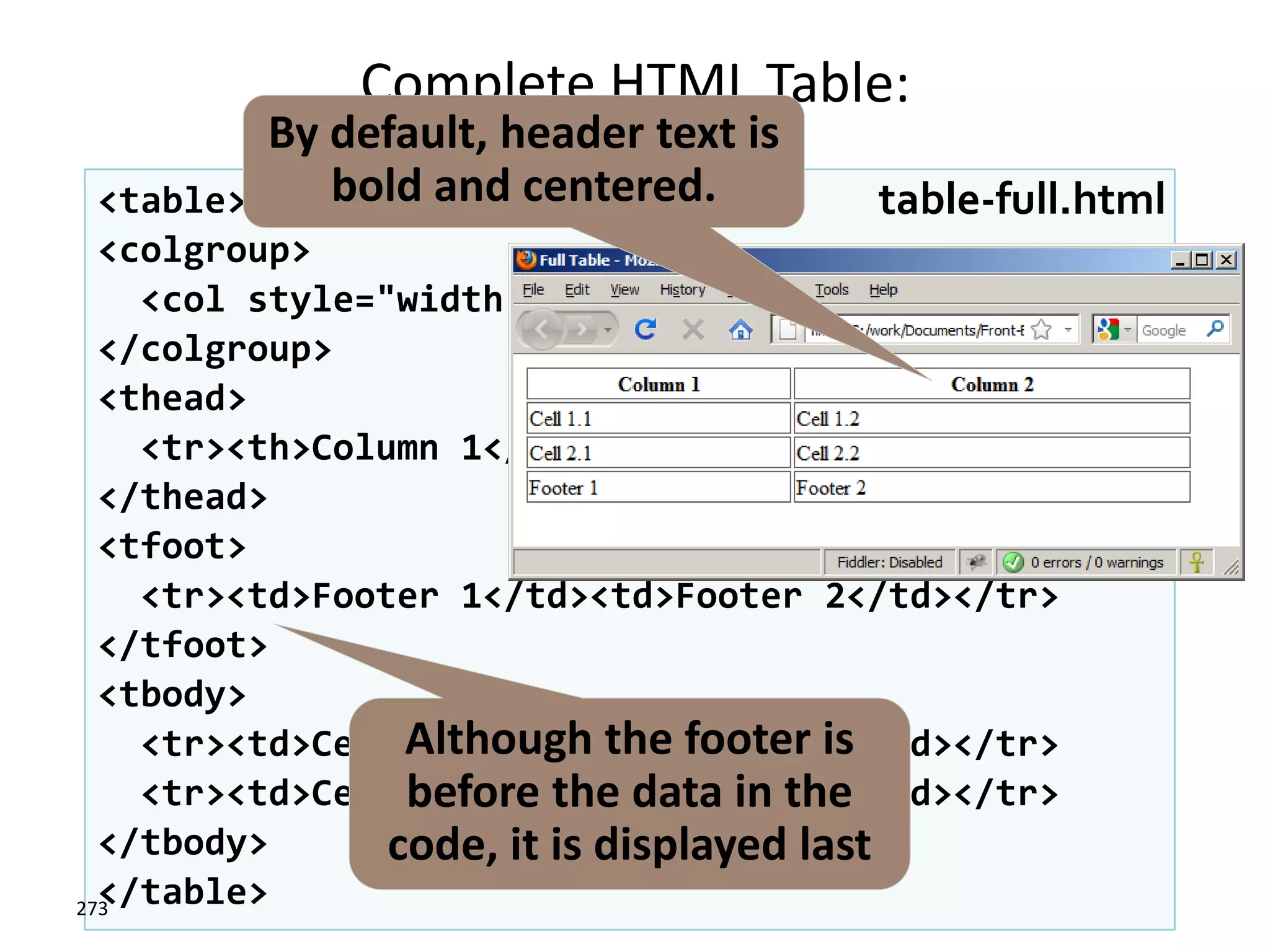Image resolution: width=1270 pixels, height=952 pixels.
Task: Click the Firefox back arrow button
Action: pos(541,330)
